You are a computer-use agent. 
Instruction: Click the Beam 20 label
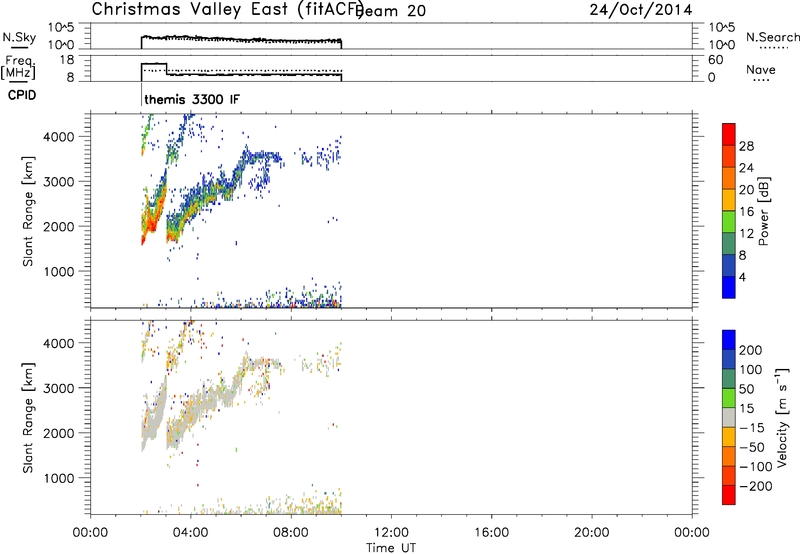click(391, 10)
